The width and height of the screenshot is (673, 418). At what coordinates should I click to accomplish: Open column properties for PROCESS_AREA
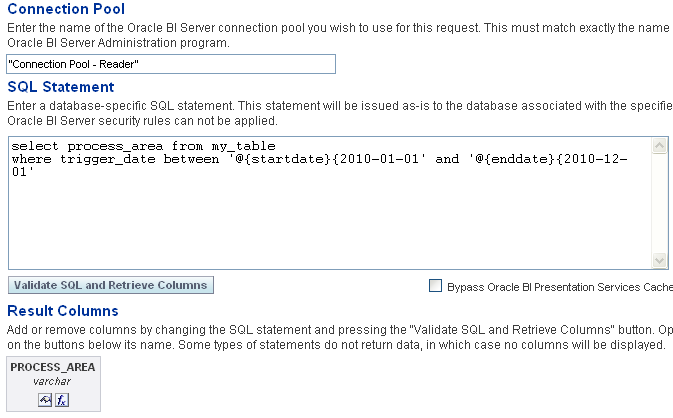(x=45, y=400)
